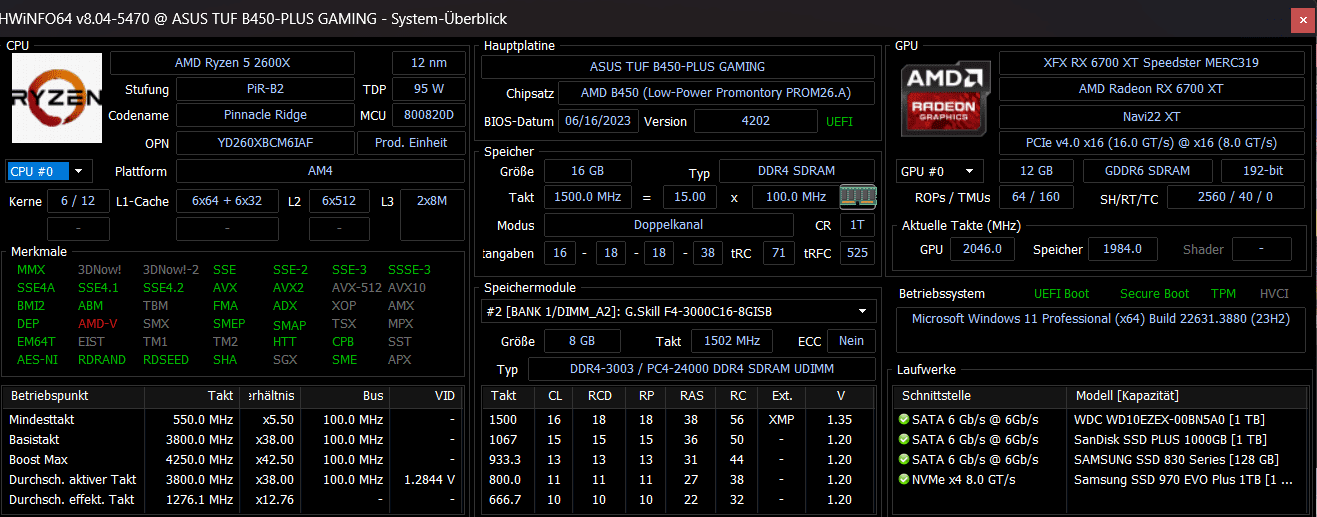This screenshot has height=517, width=1317.
Task: Click the 1500.0 MHz memory clock field
Action: tap(587, 197)
